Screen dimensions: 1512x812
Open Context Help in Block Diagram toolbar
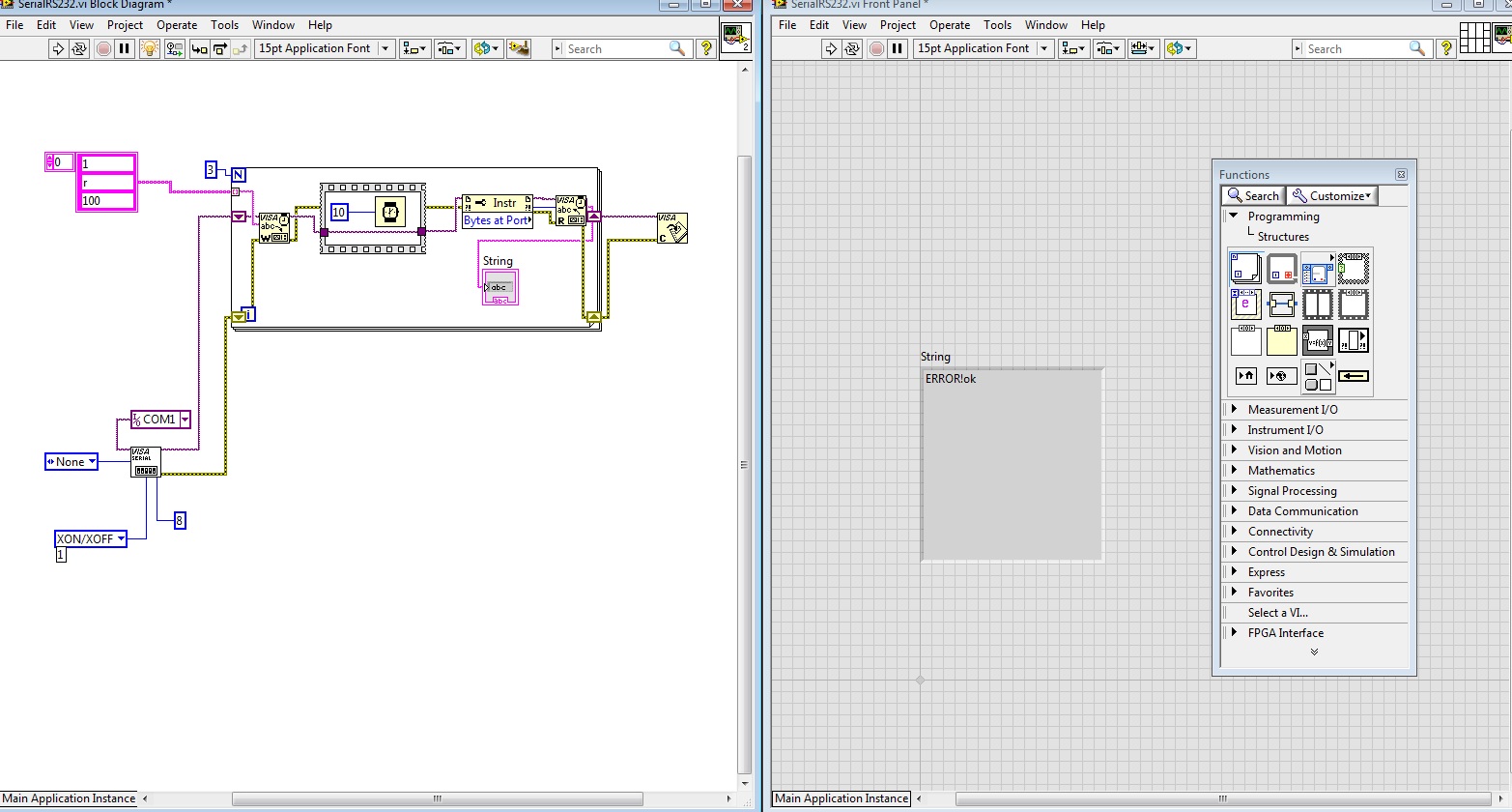click(706, 48)
